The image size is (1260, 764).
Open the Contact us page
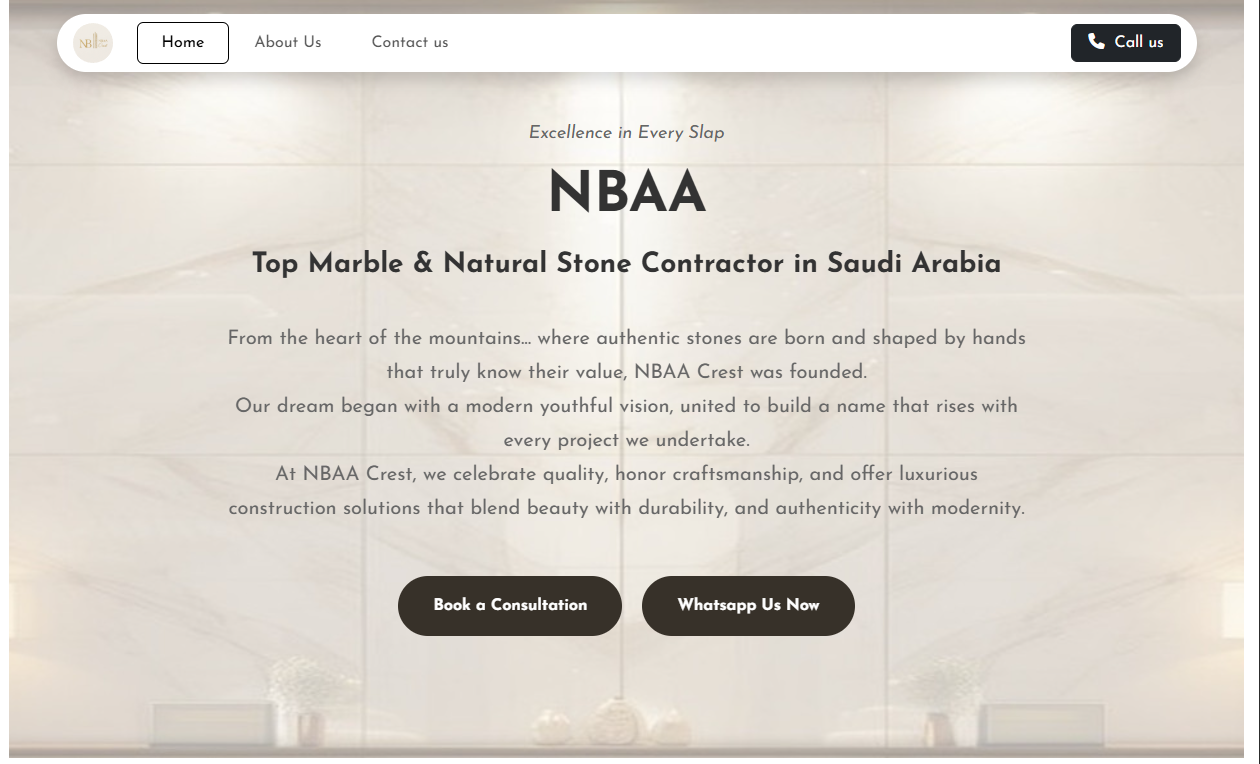coord(410,42)
